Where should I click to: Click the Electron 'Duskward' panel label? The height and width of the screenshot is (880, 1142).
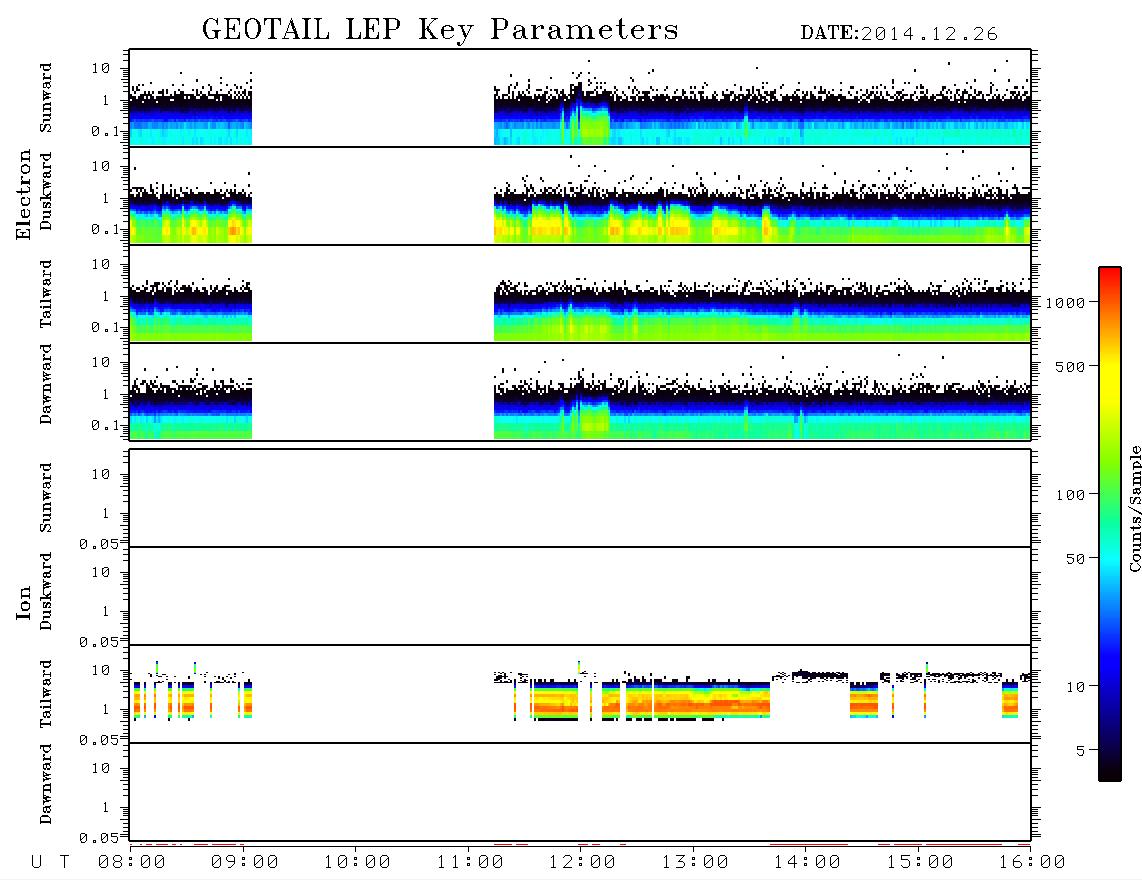[45, 191]
